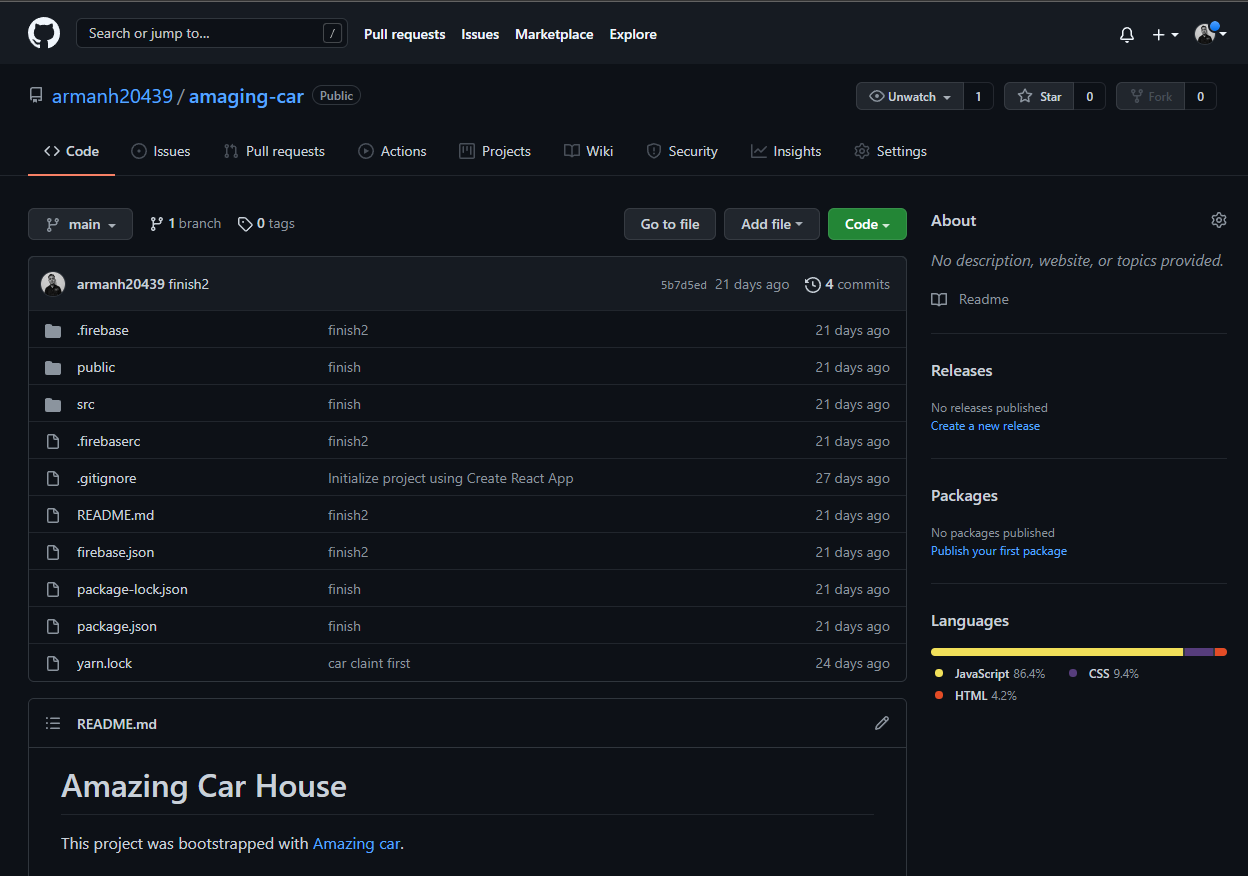The width and height of the screenshot is (1248, 876).
Task: Toggle the Unwatch button
Action: (909, 96)
